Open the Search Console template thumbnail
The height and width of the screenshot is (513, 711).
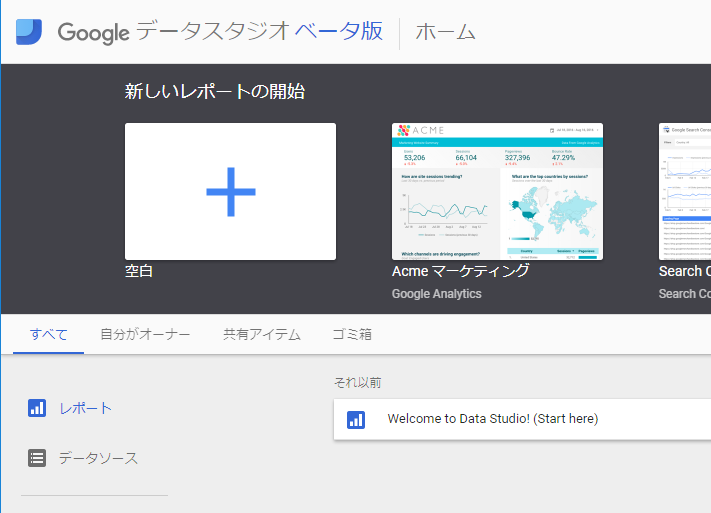click(x=685, y=191)
